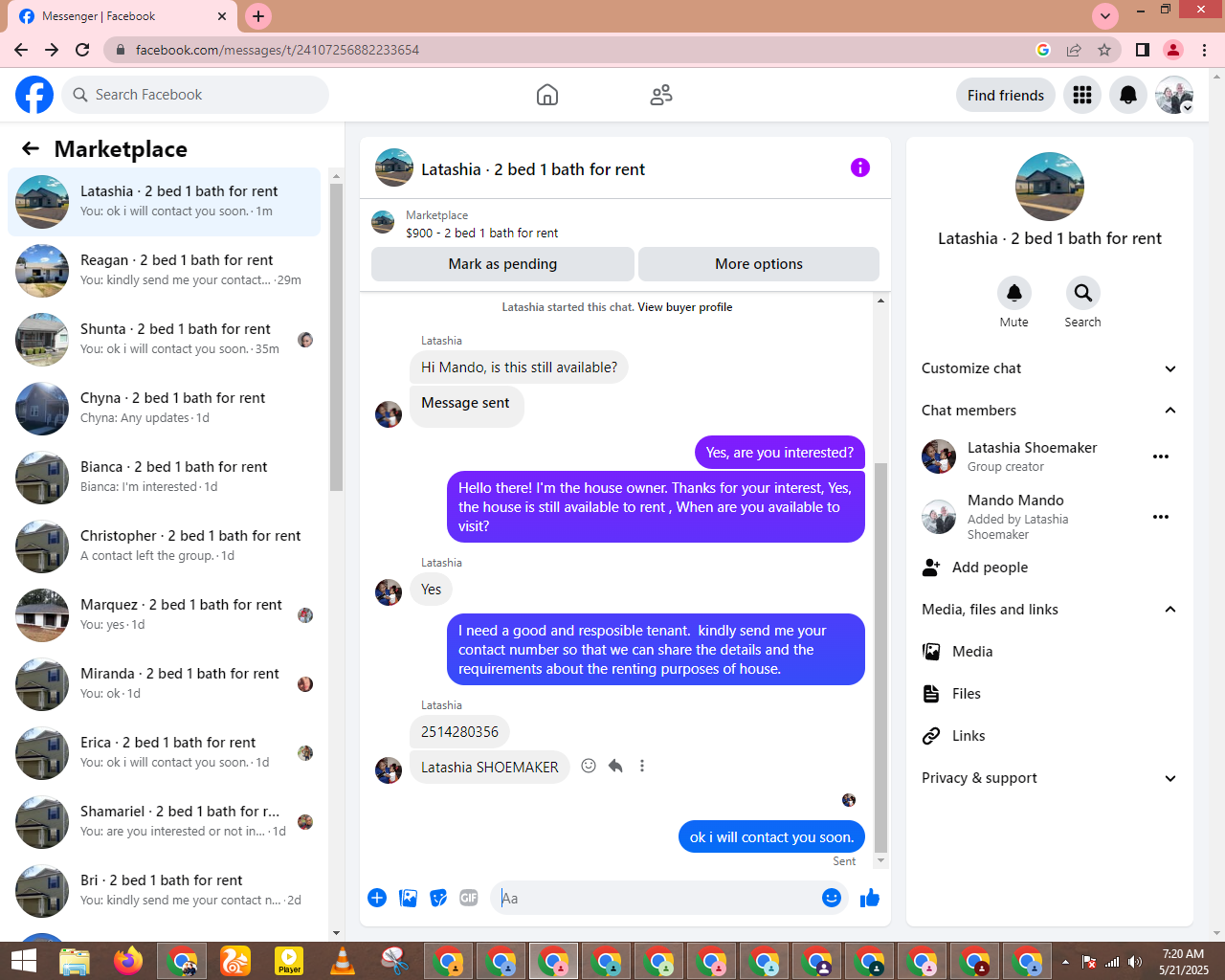
Task: Collapse the Media, files and links section
Action: 1050,610
